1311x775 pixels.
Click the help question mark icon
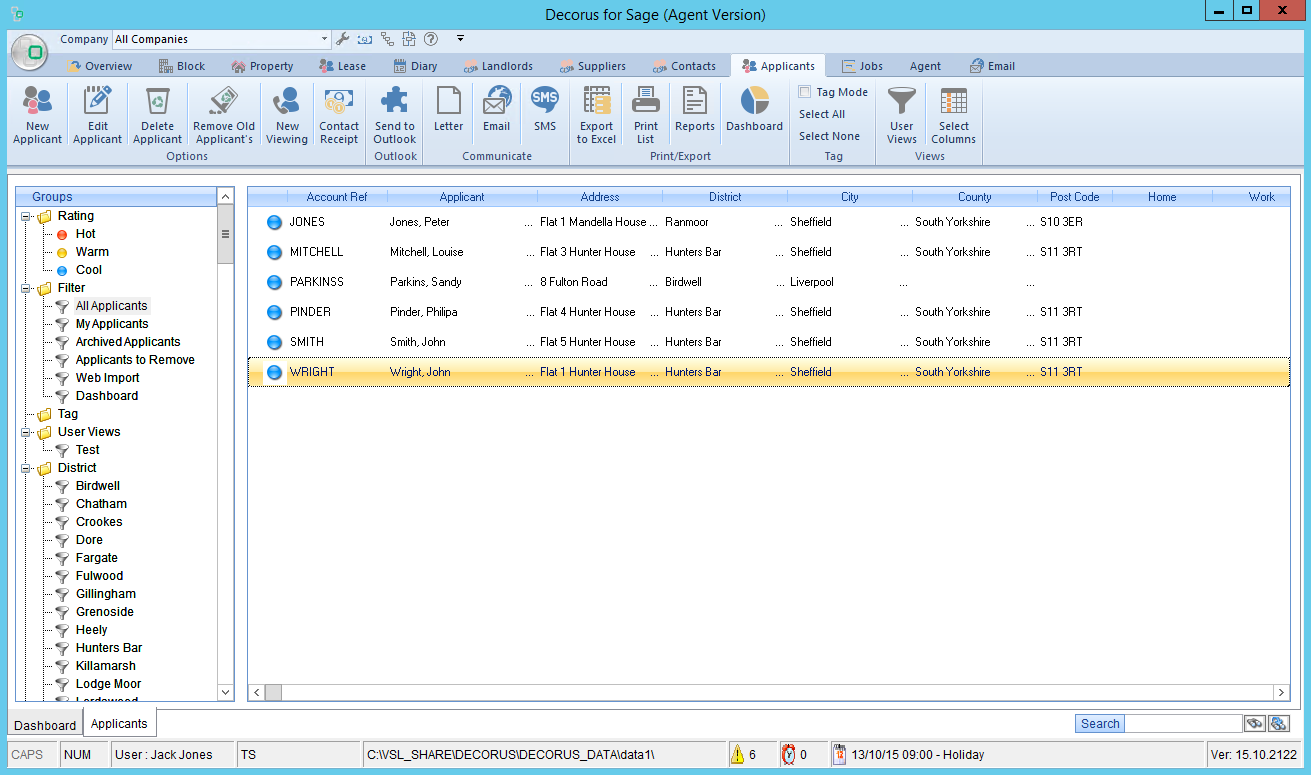431,39
